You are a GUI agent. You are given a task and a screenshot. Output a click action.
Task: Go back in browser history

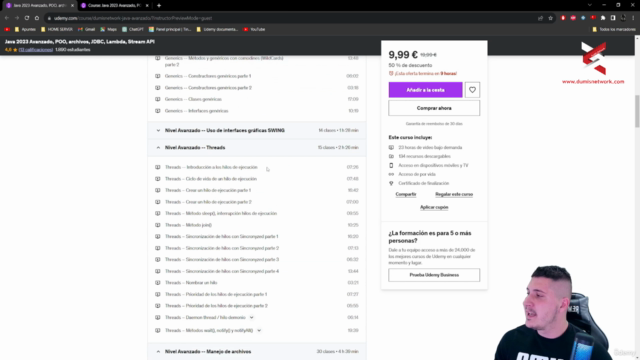coord(7,18)
